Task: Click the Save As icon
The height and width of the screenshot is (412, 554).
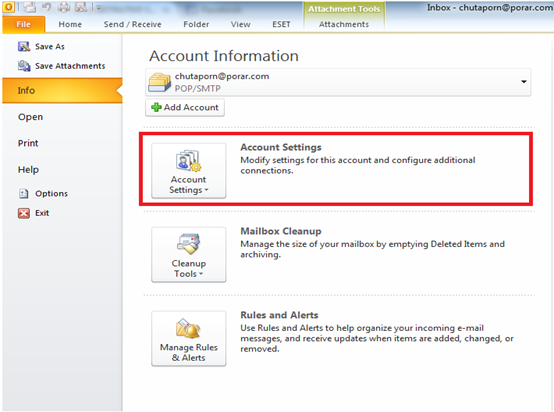Action: (24, 46)
